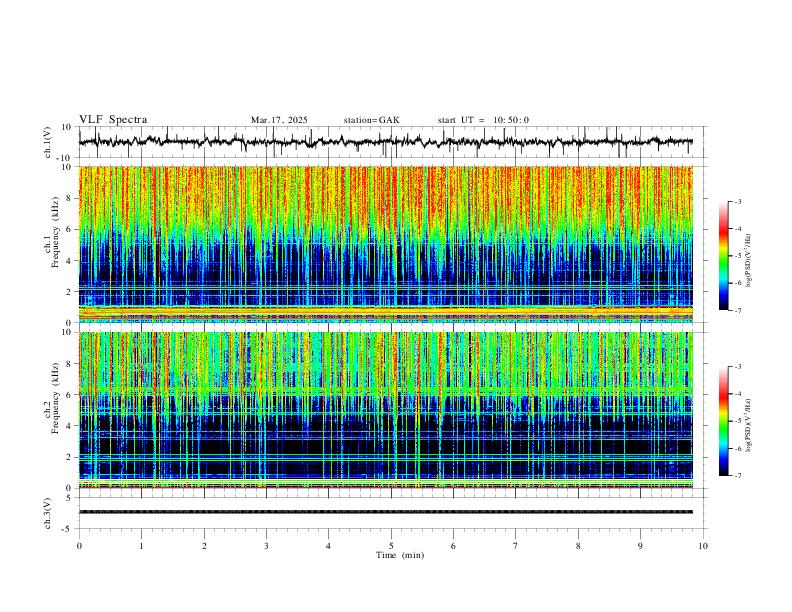Click the ch.2 Frequency (kHz) axis label
Viewport: 792px width, 612px height.
tap(52, 398)
